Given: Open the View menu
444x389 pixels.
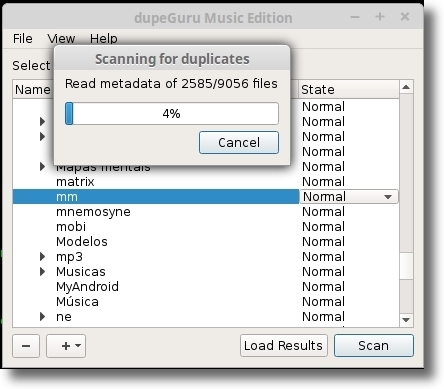Looking at the screenshot, I should click(x=61, y=39).
